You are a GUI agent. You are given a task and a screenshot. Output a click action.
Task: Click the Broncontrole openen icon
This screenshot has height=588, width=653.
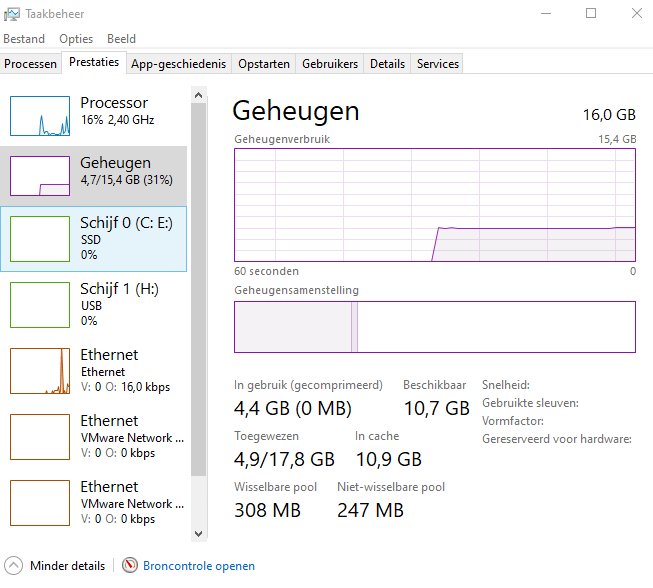point(130,566)
